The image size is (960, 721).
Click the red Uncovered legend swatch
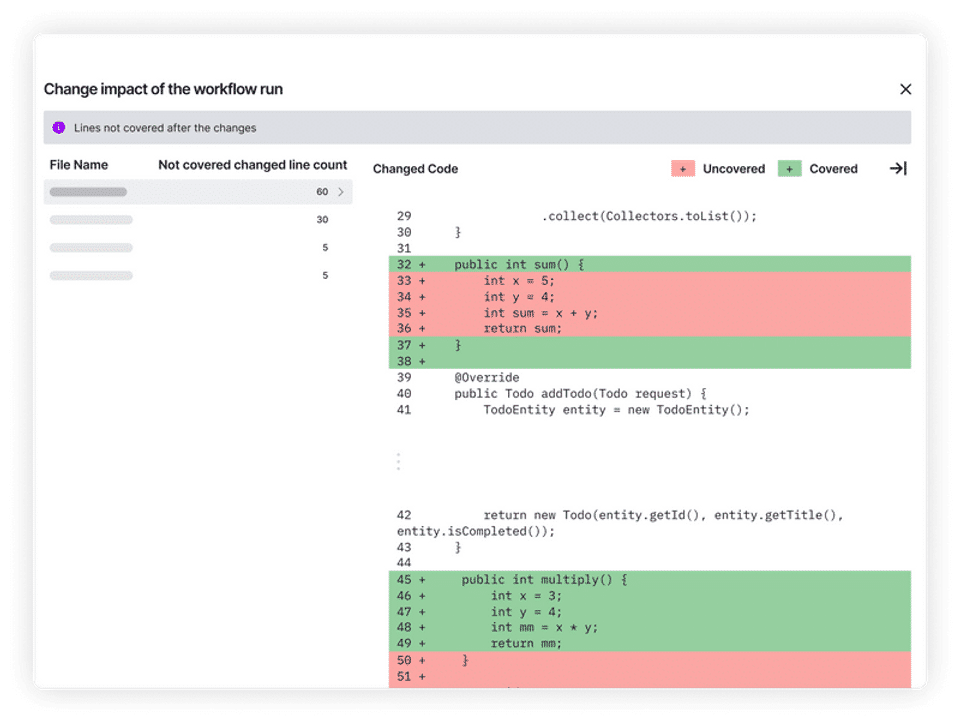[683, 169]
